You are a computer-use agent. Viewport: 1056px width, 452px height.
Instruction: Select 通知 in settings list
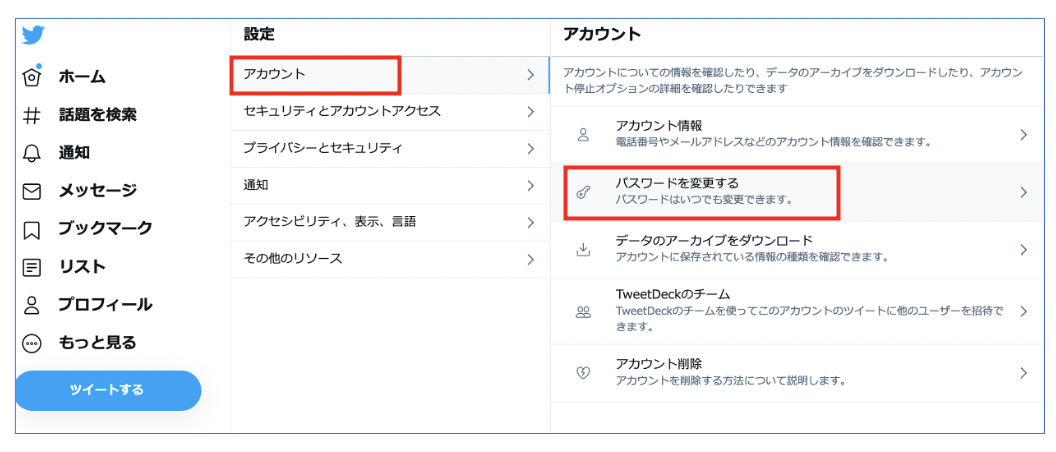tap(391, 185)
